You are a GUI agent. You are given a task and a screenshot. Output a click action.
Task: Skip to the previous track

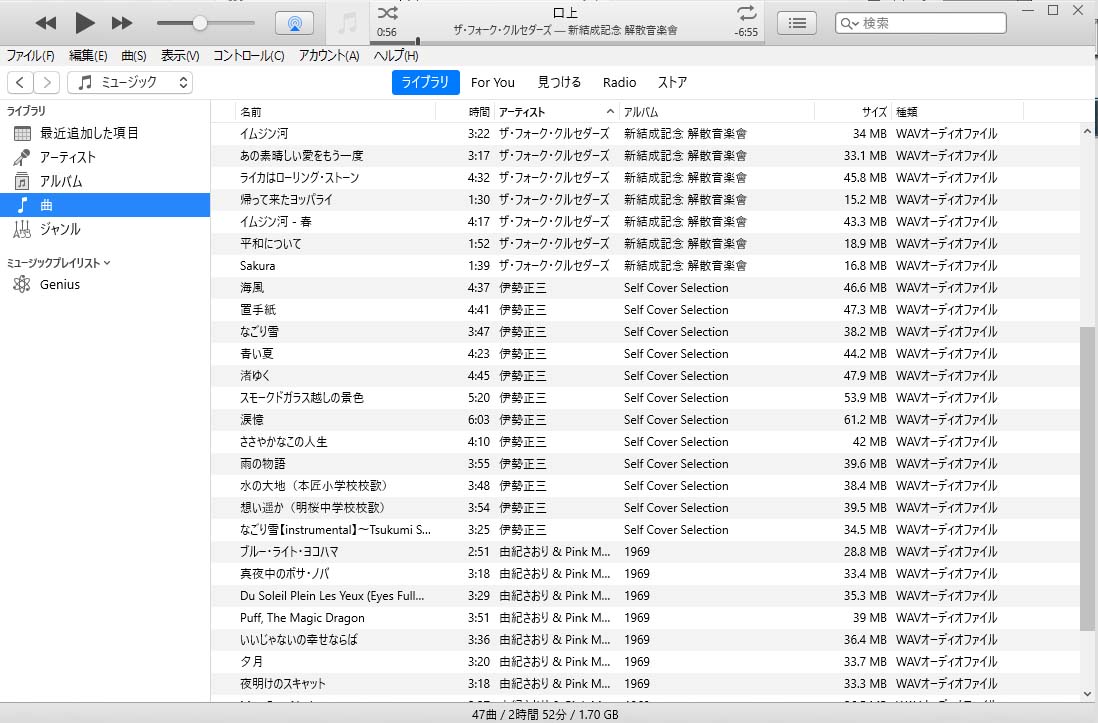(x=45, y=23)
